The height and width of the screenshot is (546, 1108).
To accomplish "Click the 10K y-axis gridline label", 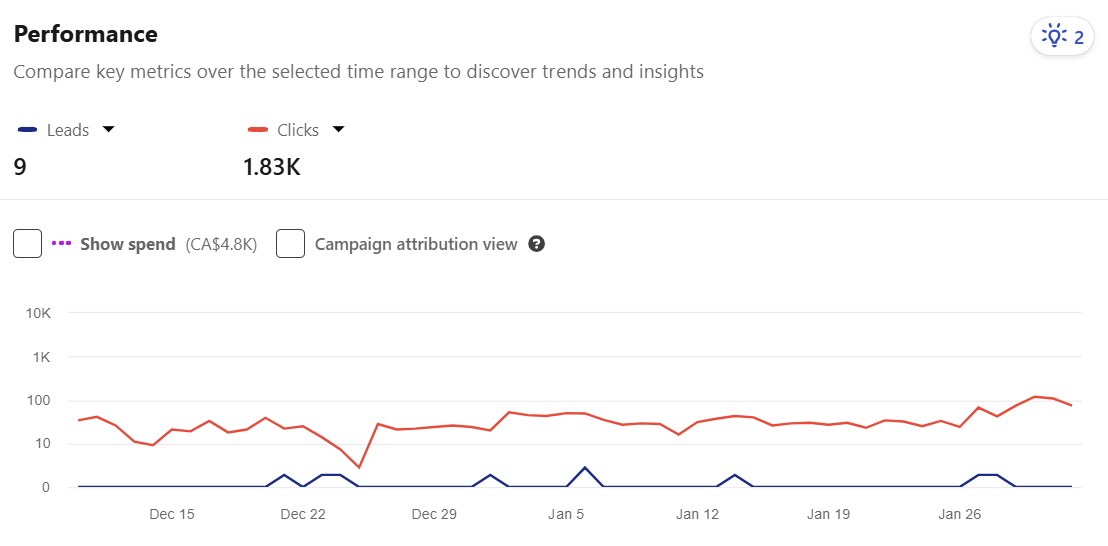I will [x=39, y=314].
